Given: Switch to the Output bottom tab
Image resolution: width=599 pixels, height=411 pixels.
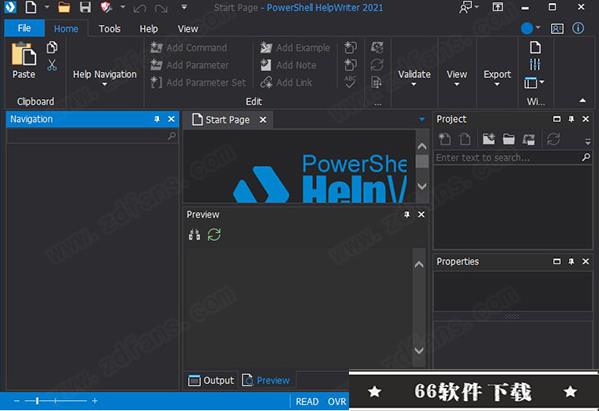Looking at the screenshot, I should tap(211, 380).
